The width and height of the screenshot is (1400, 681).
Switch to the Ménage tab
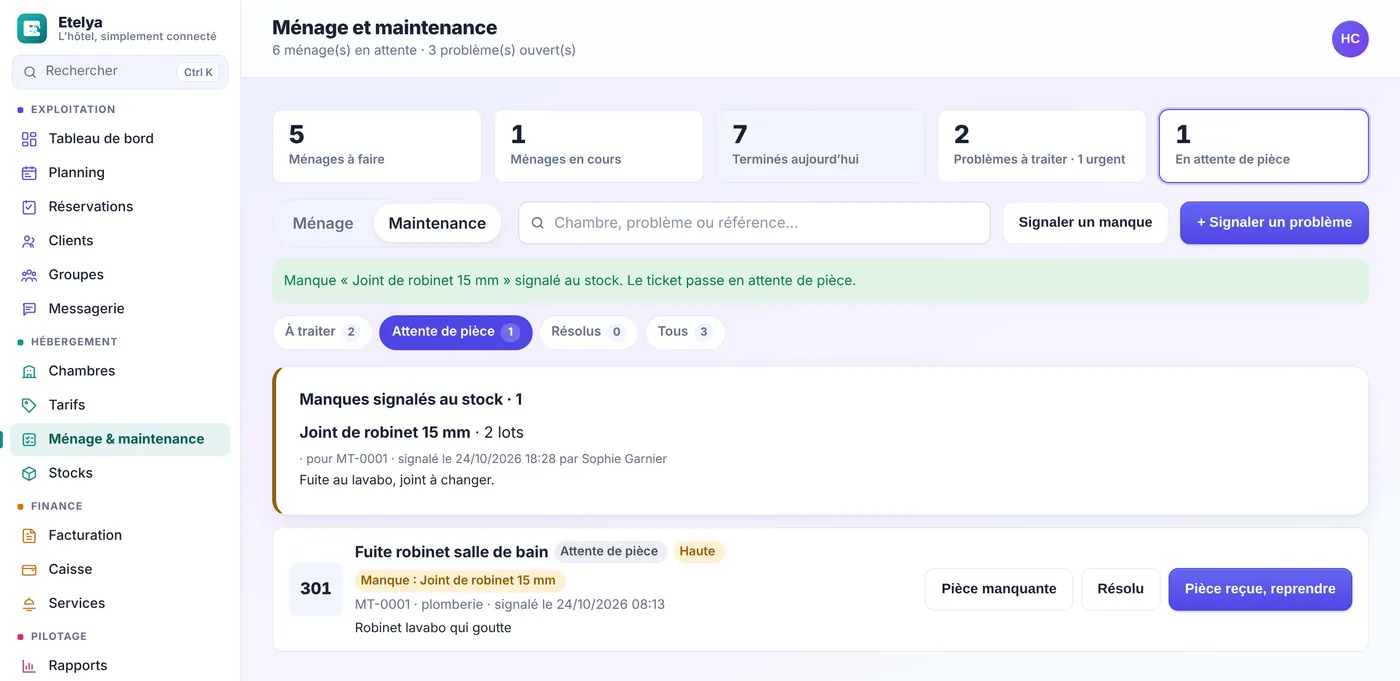point(323,223)
